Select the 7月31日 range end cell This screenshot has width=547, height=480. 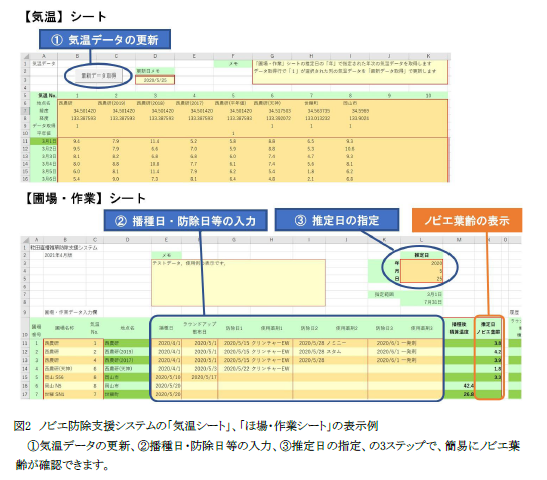click(422, 302)
